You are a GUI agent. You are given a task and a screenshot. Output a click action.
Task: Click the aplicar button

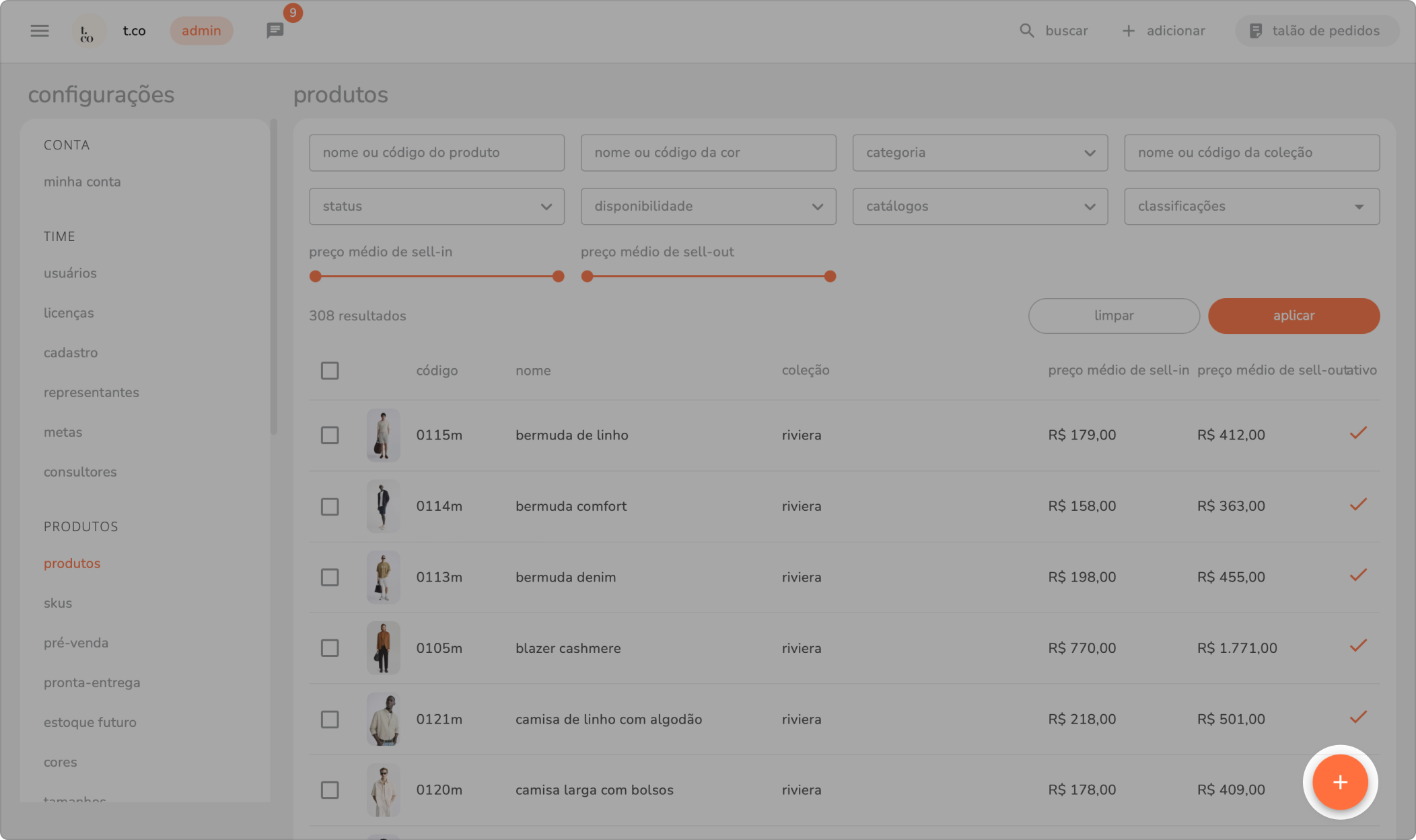pyautogui.click(x=1294, y=316)
